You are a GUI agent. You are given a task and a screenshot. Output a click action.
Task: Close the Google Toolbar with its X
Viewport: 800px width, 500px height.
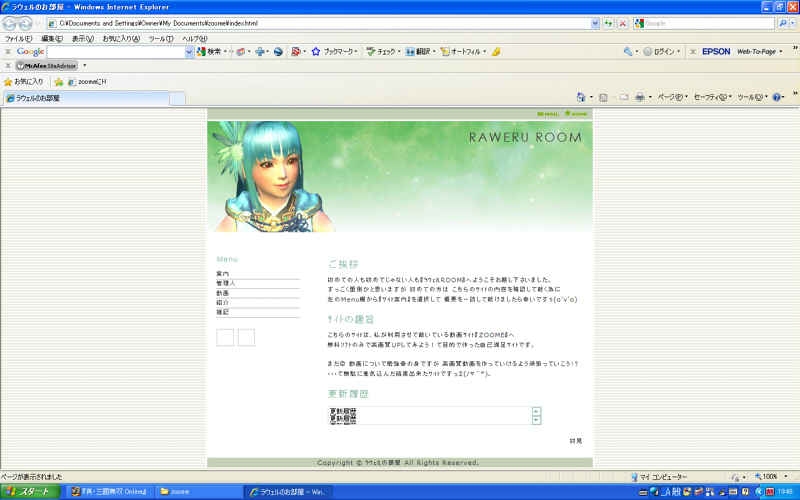click(x=8, y=52)
